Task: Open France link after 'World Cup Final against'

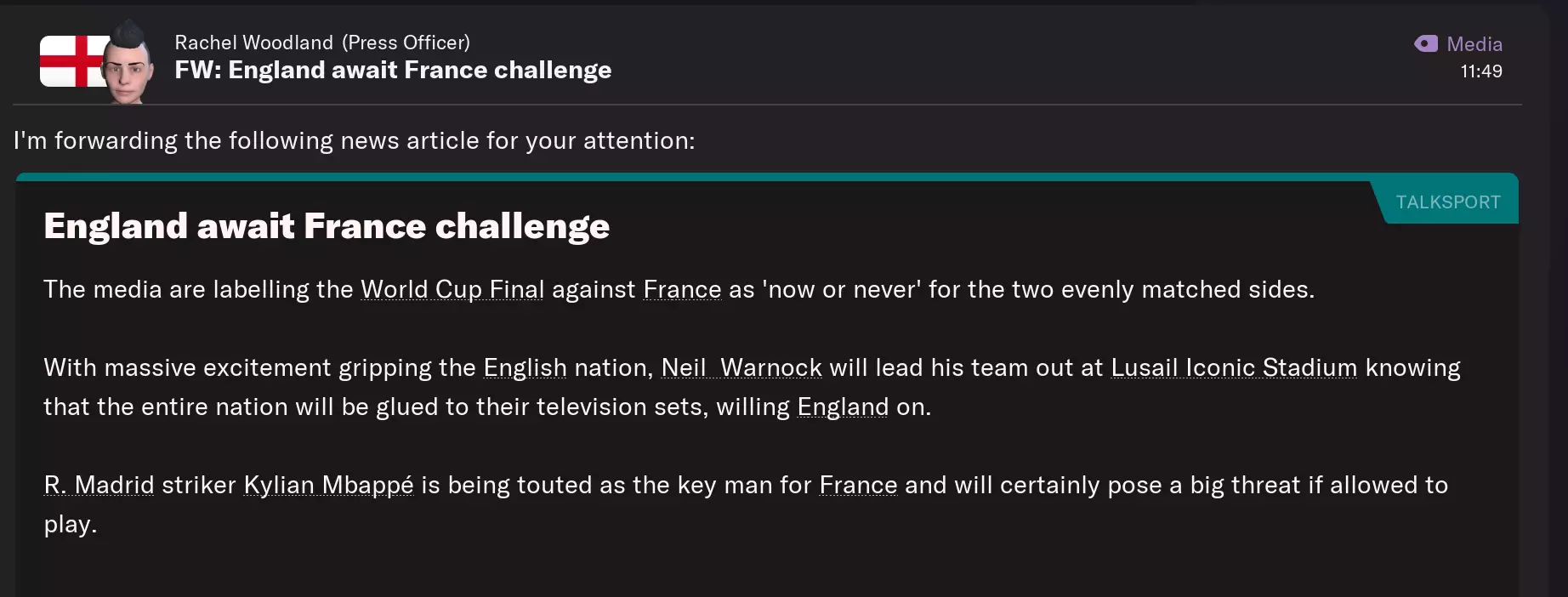Action: pos(682,290)
